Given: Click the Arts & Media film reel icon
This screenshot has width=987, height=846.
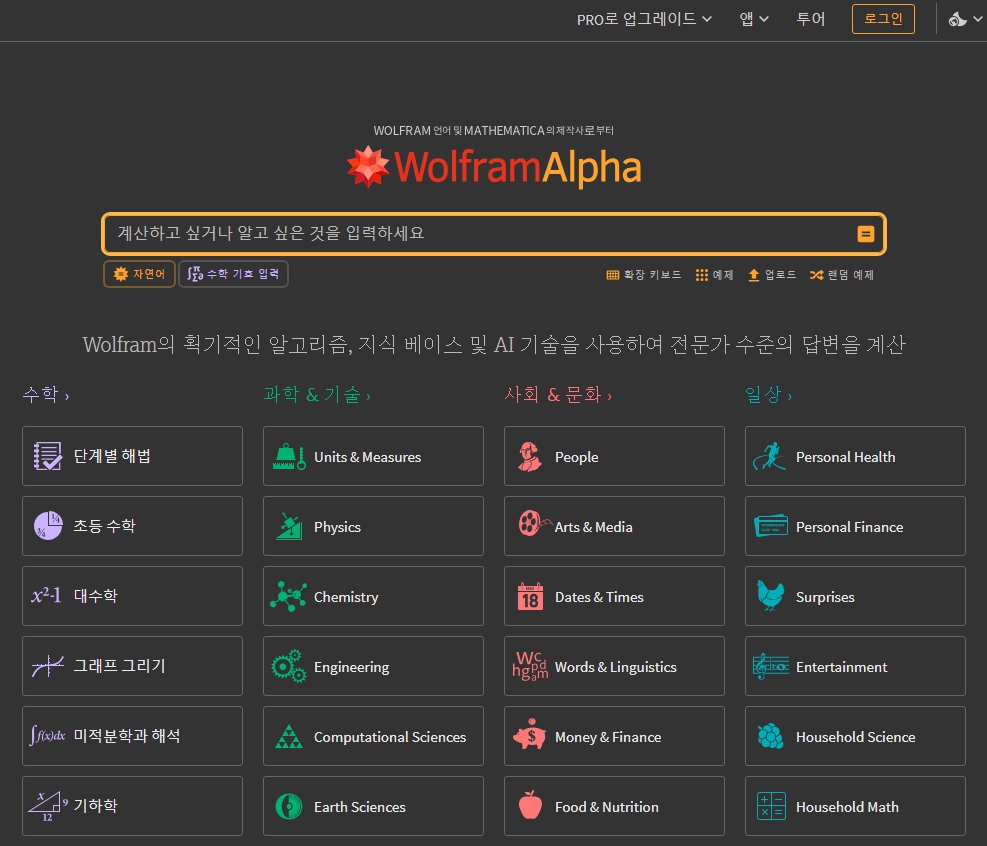Looking at the screenshot, I should click(533, 524).
